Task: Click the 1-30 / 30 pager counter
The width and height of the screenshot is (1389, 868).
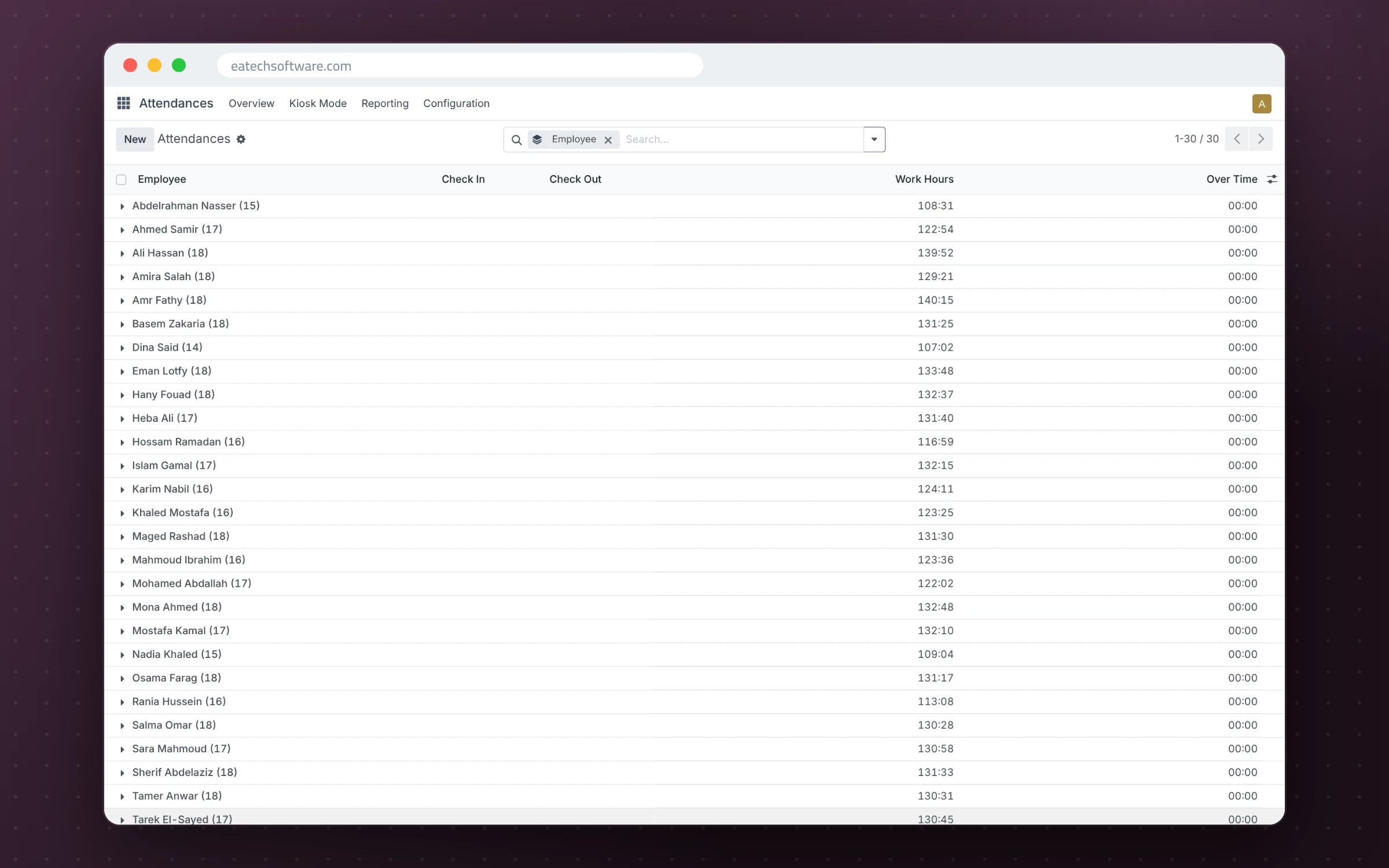Action: (x=1196, y=139)
